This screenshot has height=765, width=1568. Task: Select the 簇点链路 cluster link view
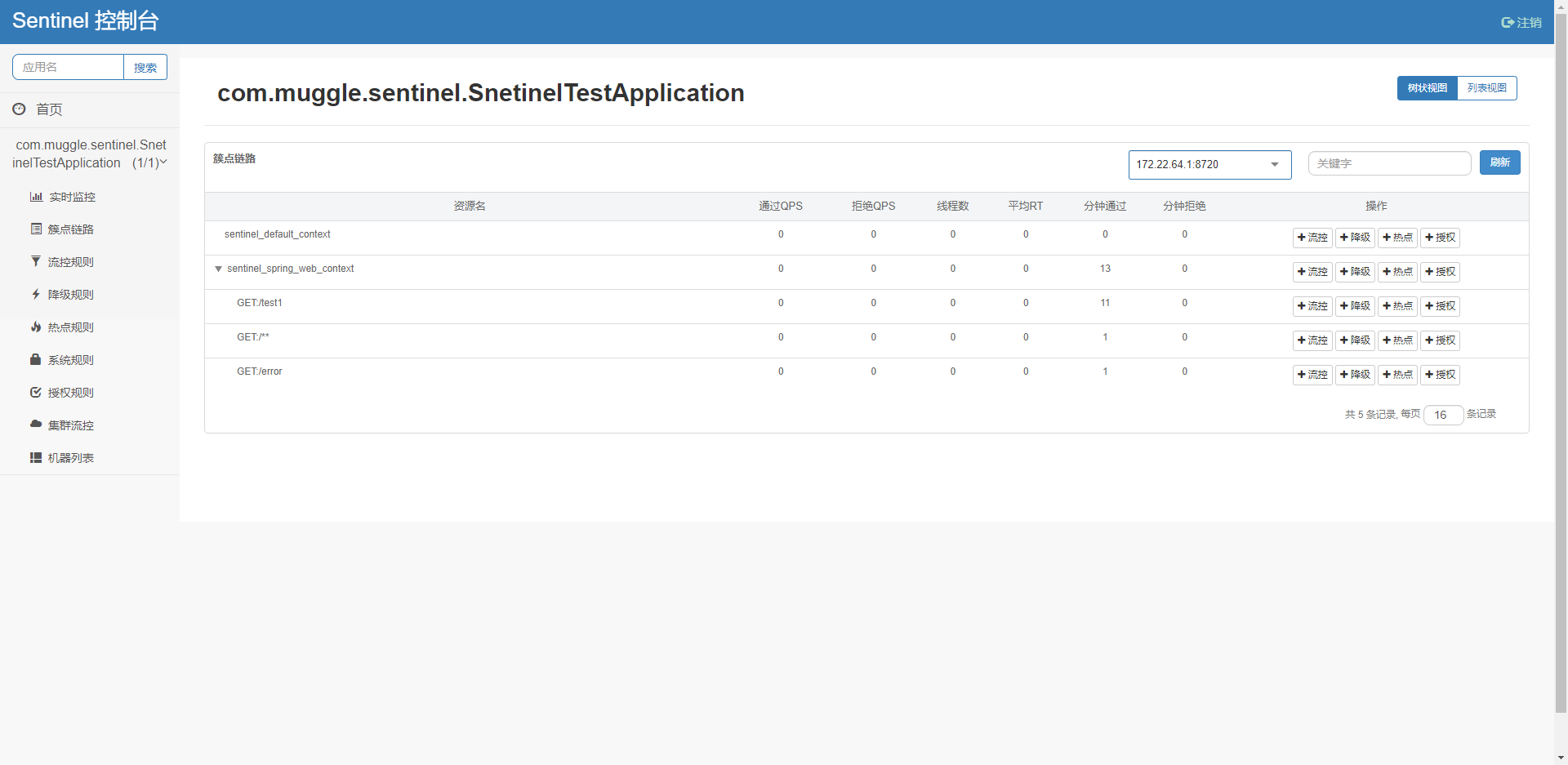point(71,229)
